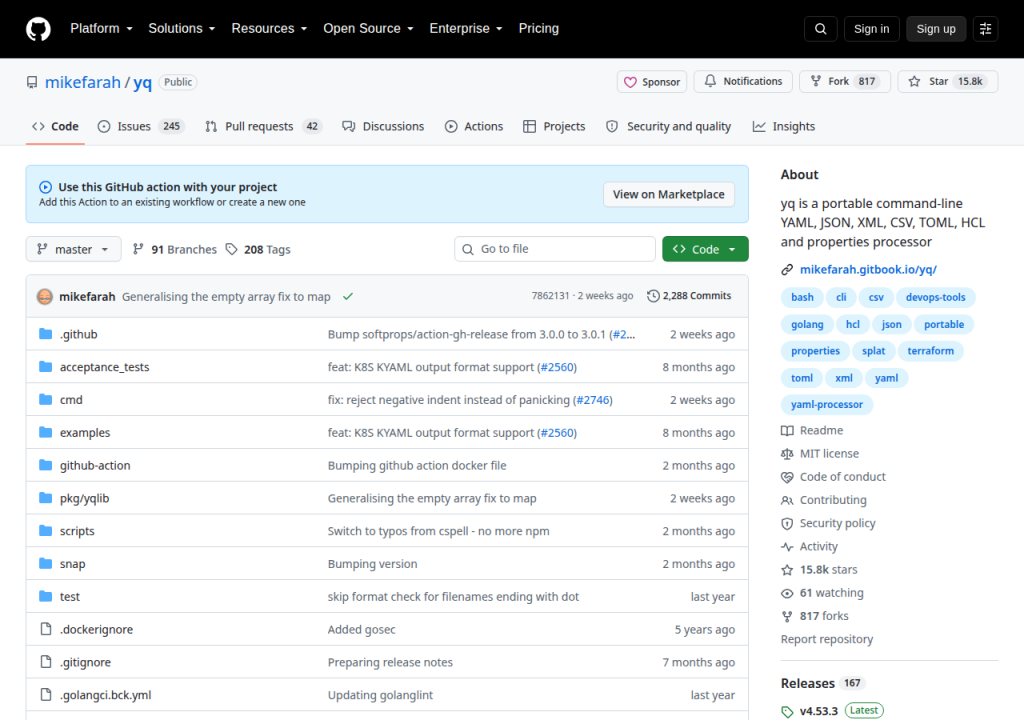The image size is (1024, 720).
Task: Expand the Platform menu
Action: 101,29
